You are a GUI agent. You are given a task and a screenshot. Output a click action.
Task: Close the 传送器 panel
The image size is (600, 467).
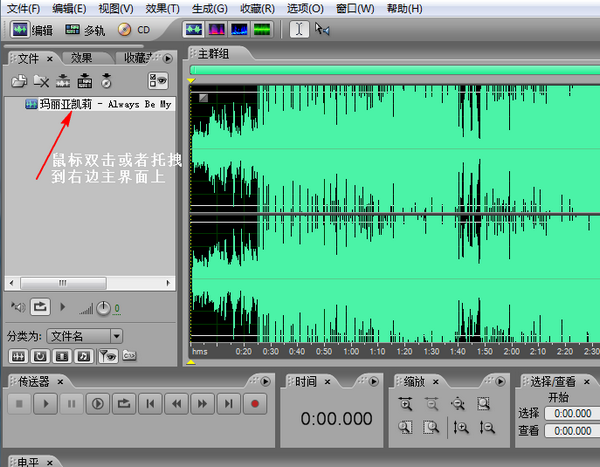pyautogui.click(x=60, y=382)
